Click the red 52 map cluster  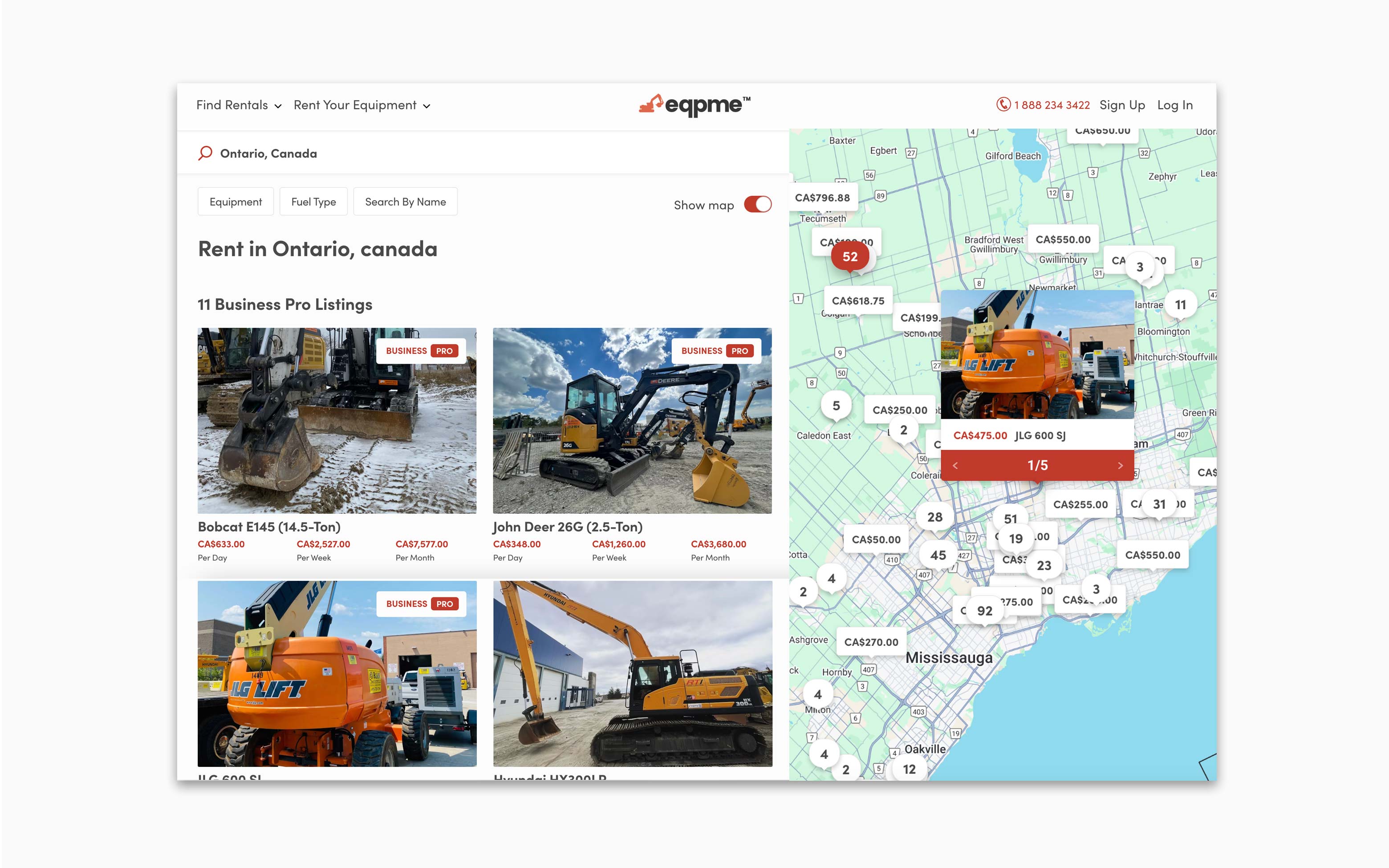(x=850, y=256)
